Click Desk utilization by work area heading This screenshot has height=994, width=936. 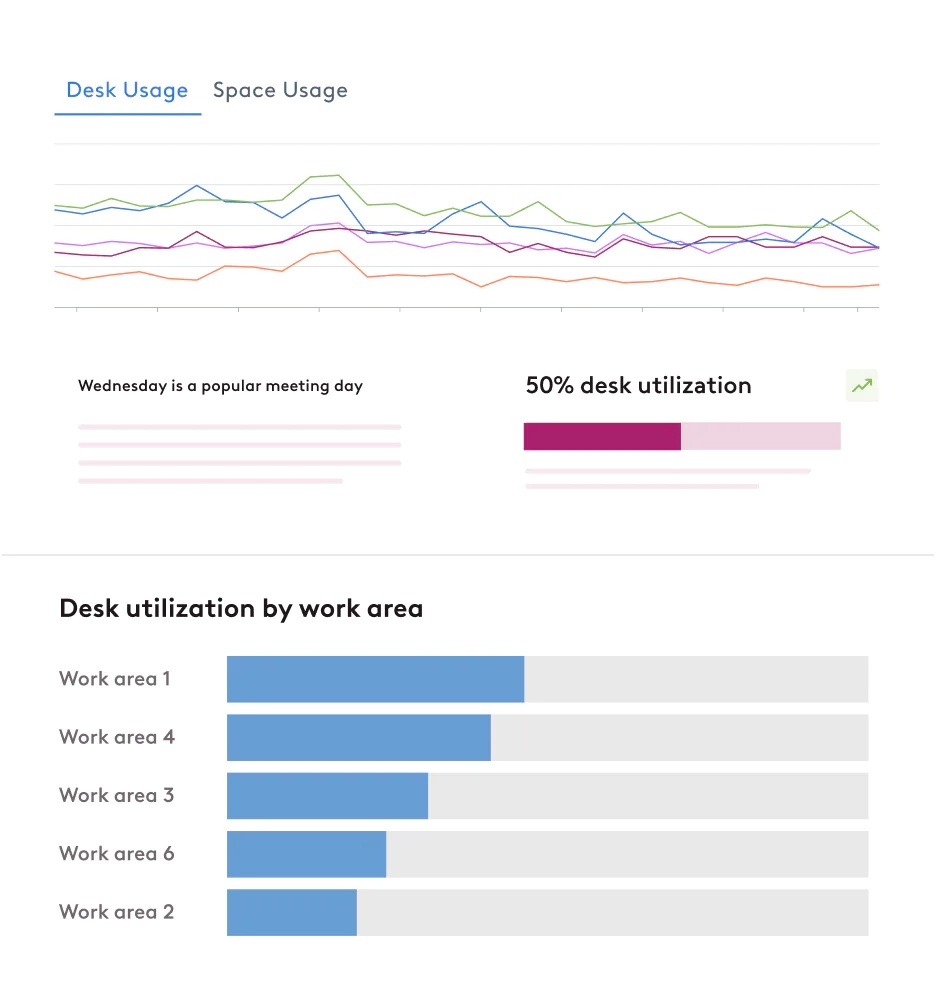[x=241, y=608]
